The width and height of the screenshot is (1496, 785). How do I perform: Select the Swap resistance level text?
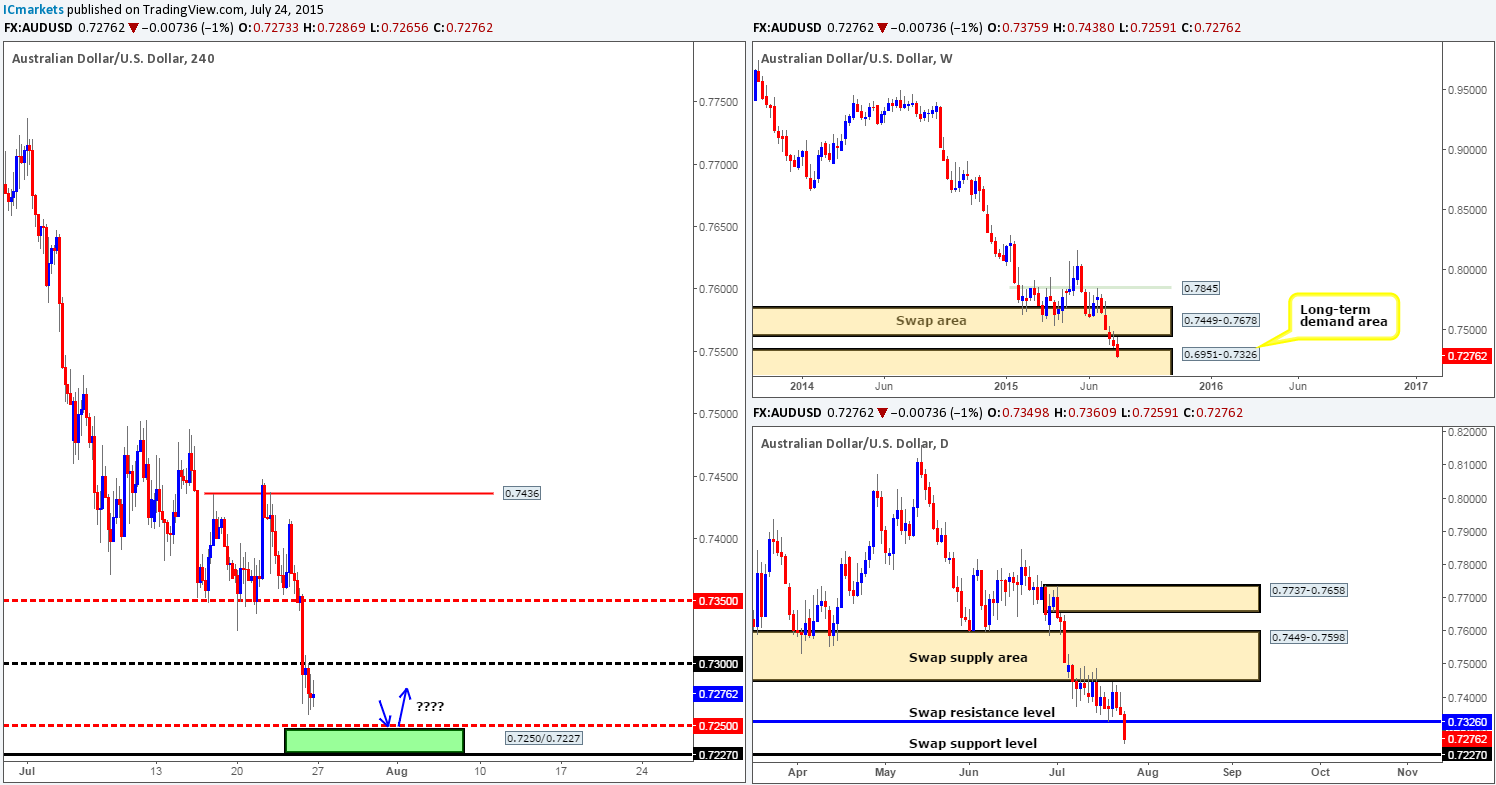tap(981, 712)
